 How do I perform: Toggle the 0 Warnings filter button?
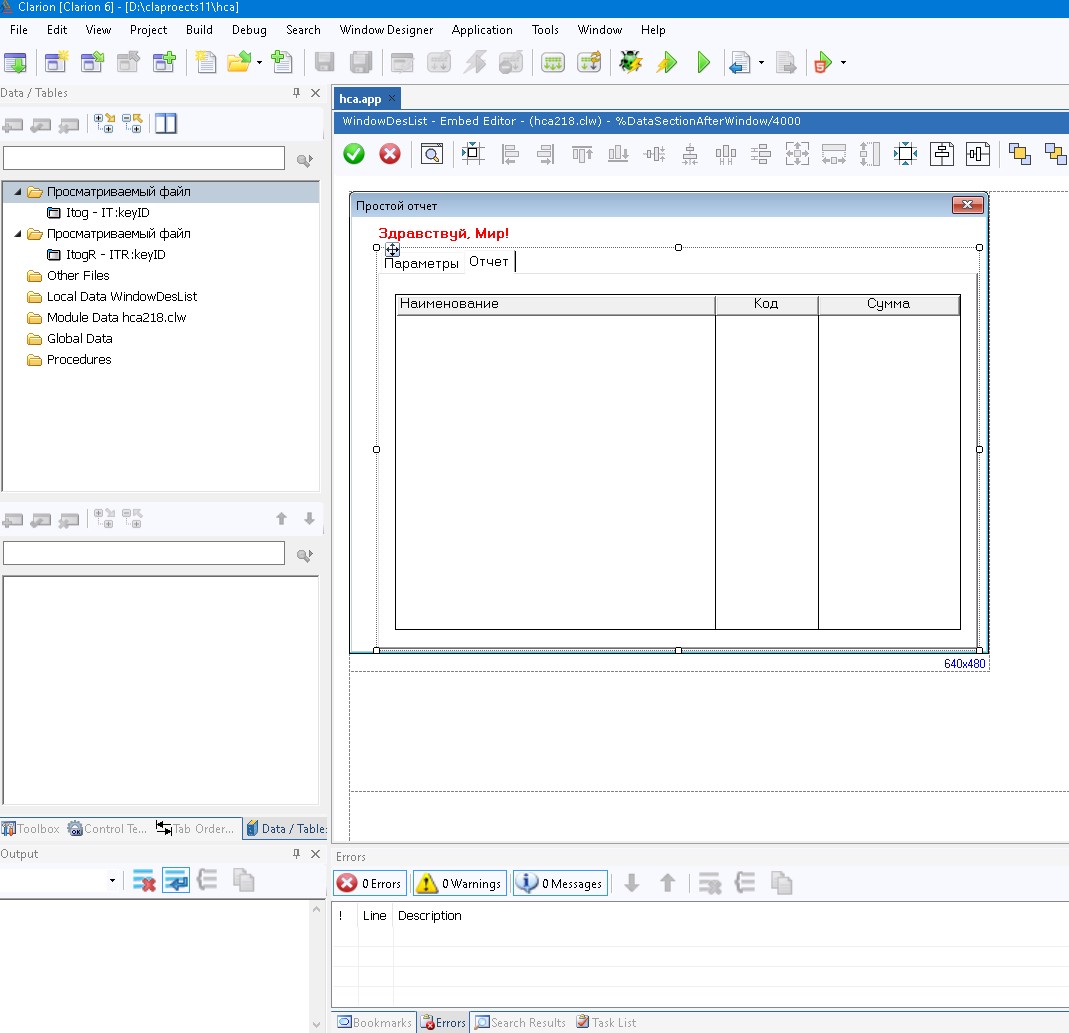pos(460,883)
